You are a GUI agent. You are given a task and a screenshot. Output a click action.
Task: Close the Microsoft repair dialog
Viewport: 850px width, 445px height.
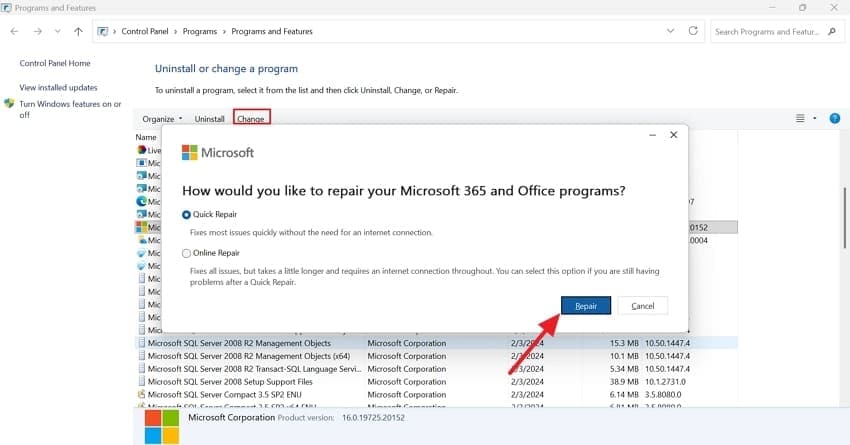(x=673, y=135)
